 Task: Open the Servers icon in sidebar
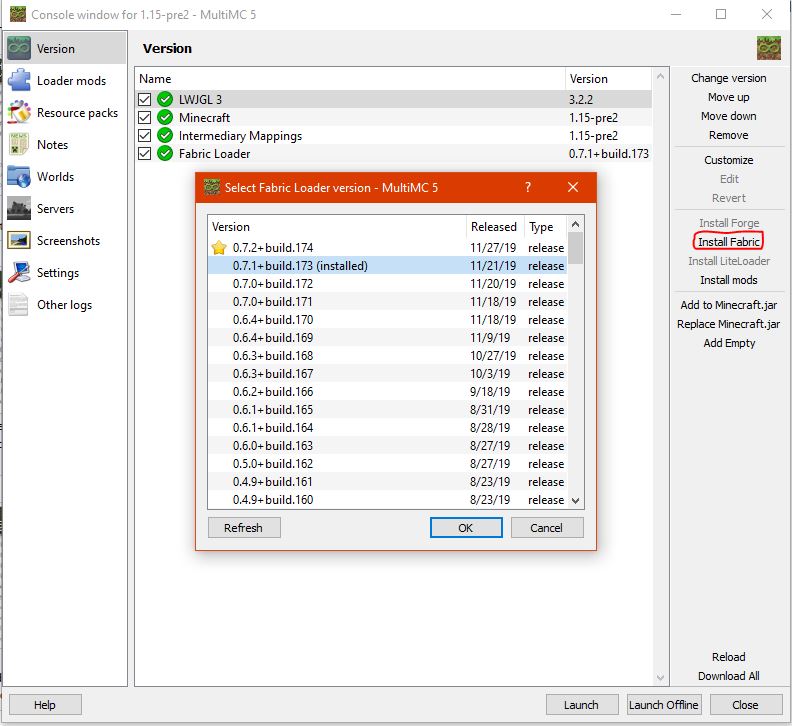pos(19,208)
